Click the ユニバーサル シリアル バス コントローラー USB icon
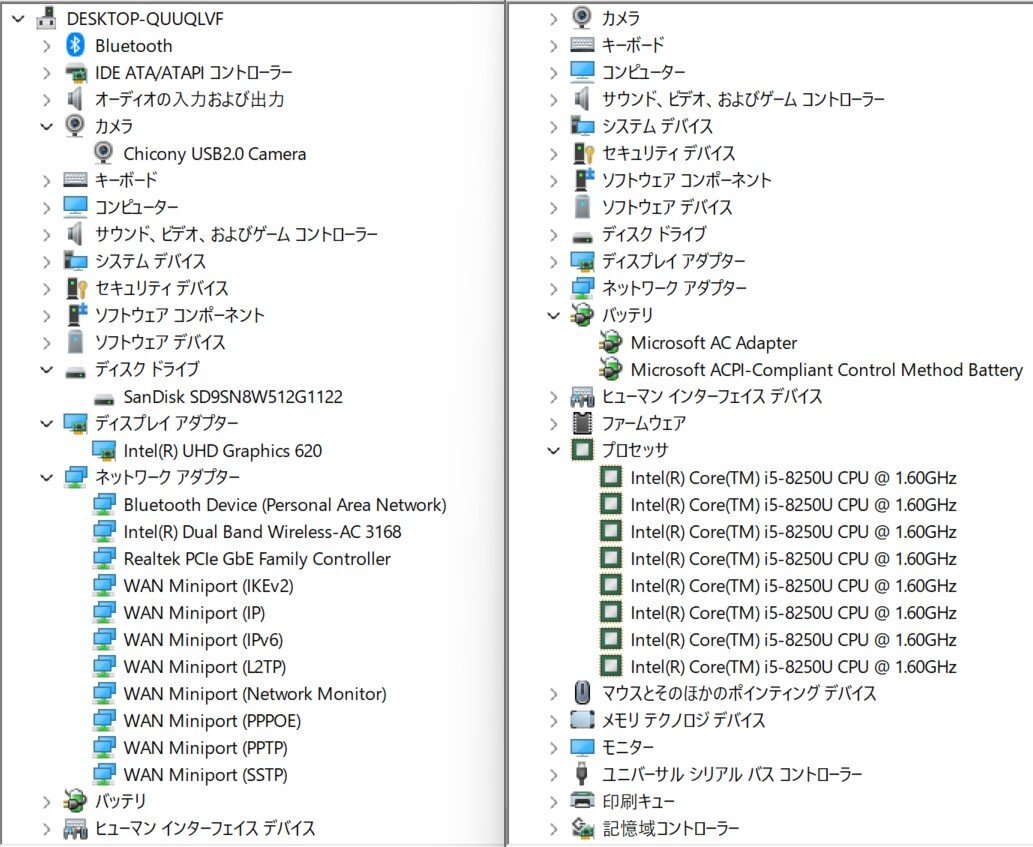Viewport: 1033px width, 847px height. click(x=582, y=775)
